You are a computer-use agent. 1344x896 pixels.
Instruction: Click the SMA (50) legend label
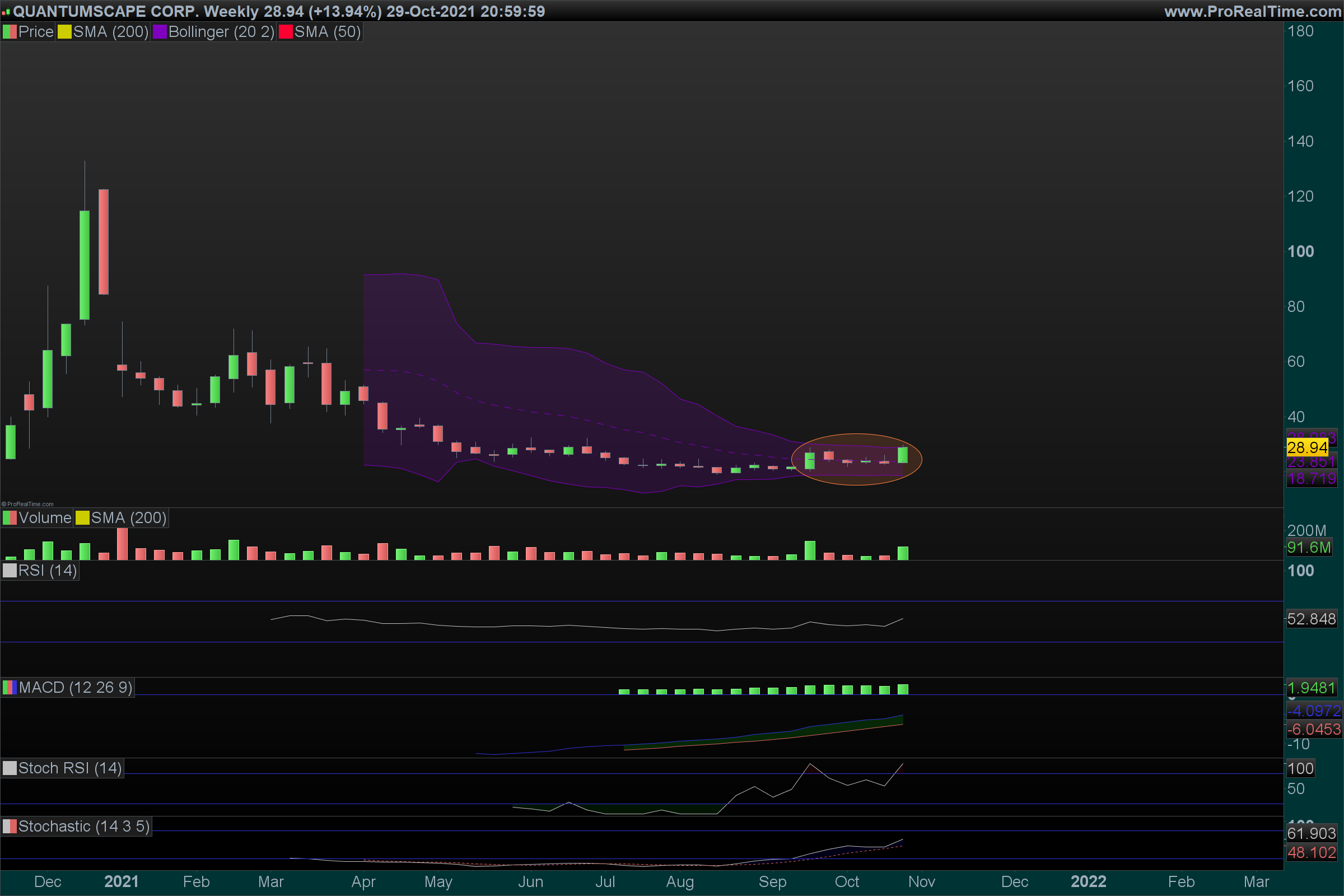[328, 32]
